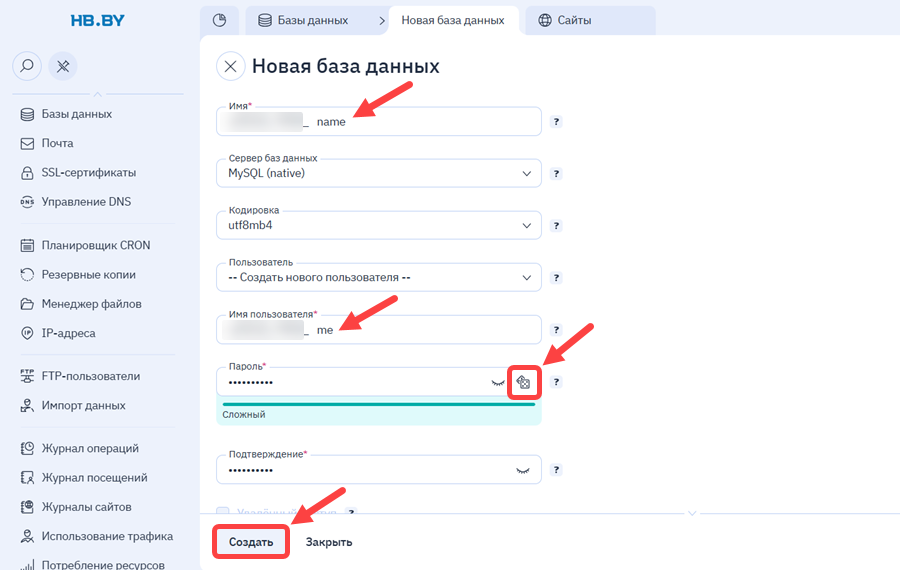
Task: Tick the partially hidden checkbox above Создать
Action: tap(223, 510)
